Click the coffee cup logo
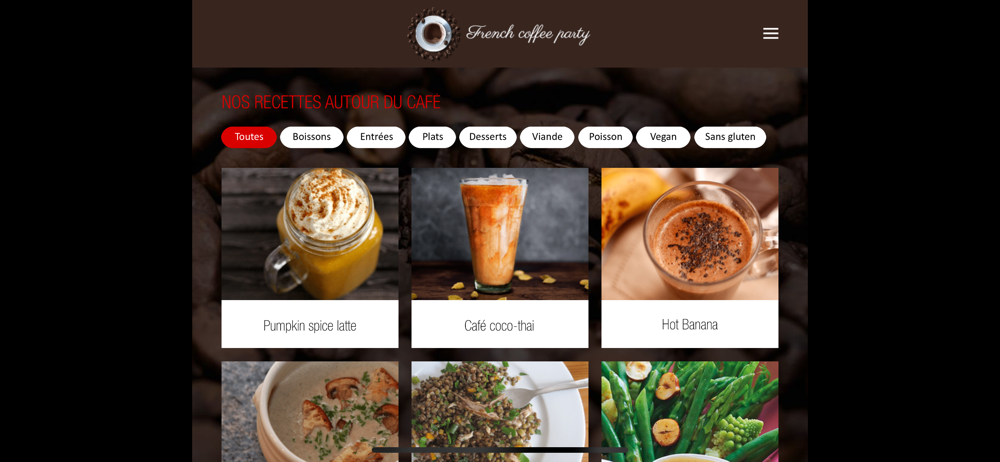Viewport: 1000px width, 462px height. coord(434,34)
